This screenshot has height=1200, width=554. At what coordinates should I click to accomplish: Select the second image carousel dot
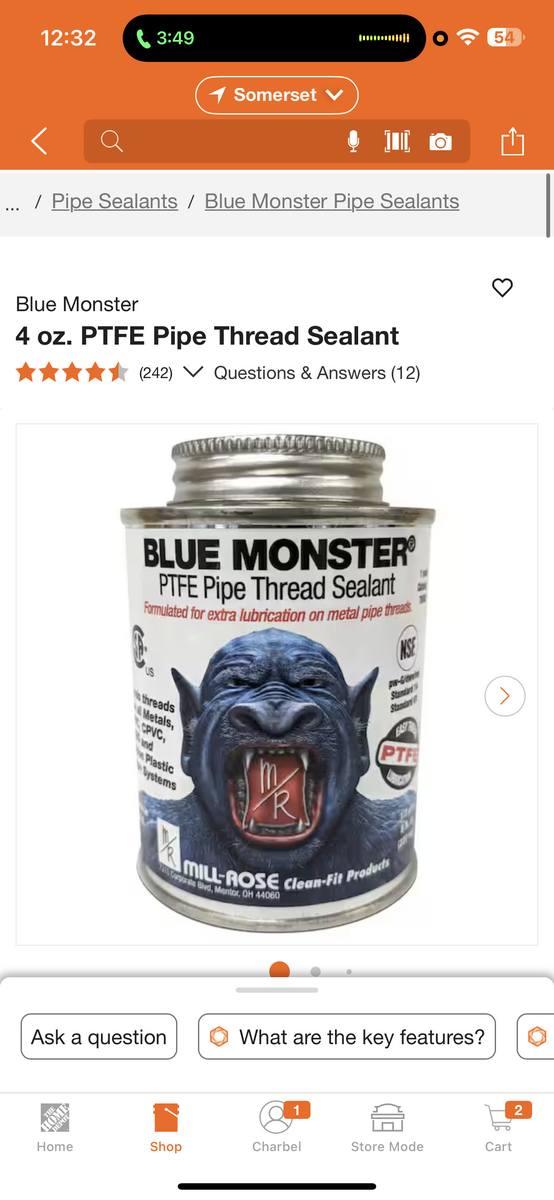pos(316,971)
